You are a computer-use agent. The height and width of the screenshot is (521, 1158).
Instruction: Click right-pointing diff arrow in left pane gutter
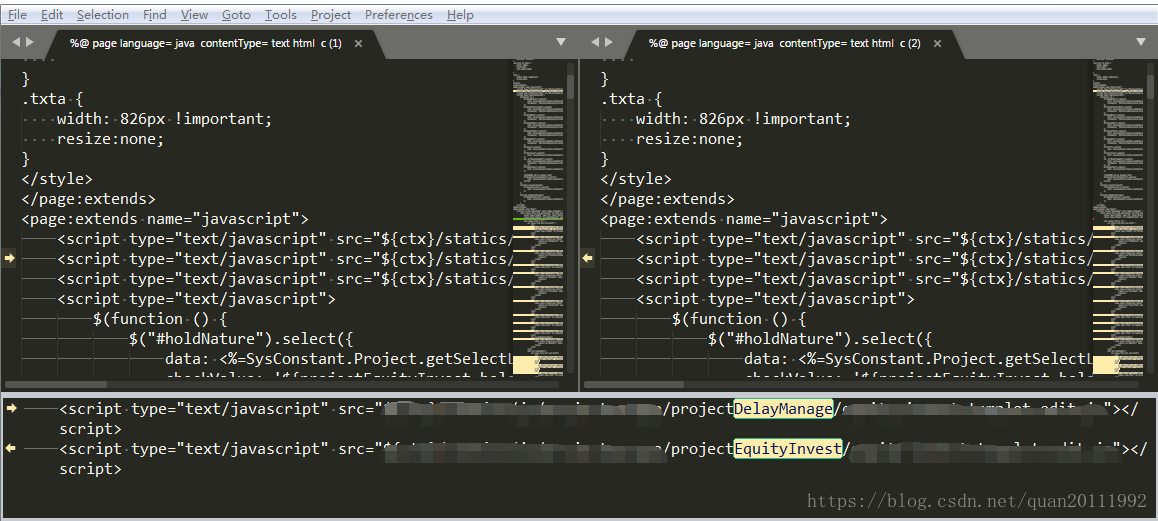pyautogui.click(x=10, y=258)
